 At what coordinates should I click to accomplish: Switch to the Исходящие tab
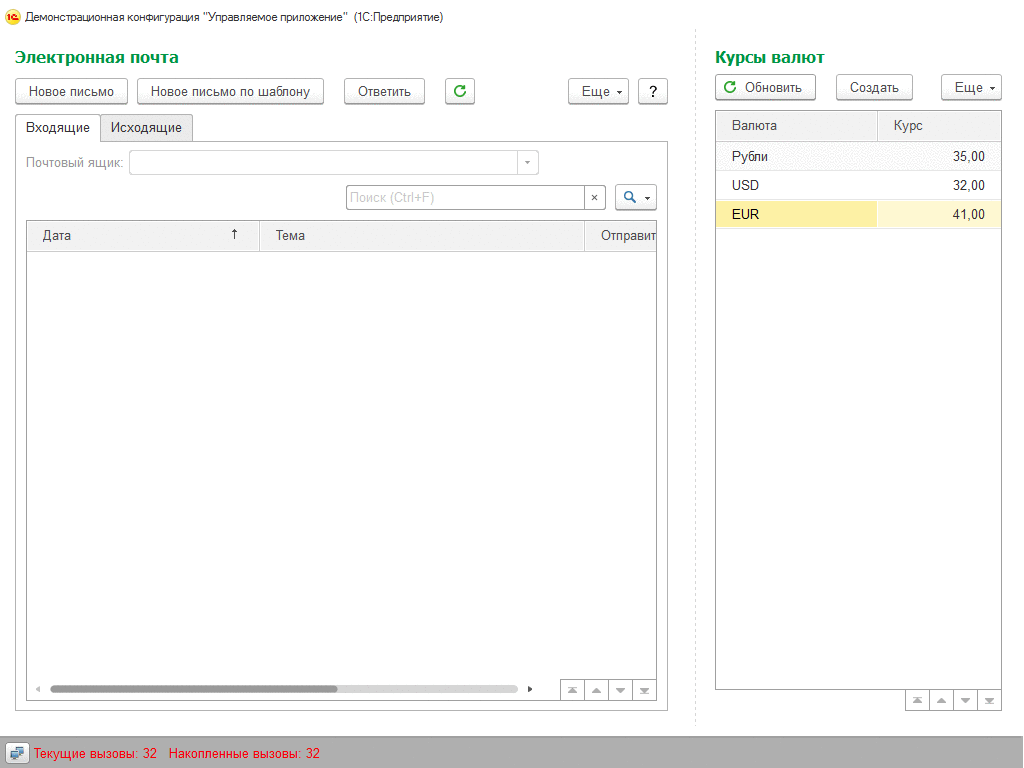(x=146, y=128)
